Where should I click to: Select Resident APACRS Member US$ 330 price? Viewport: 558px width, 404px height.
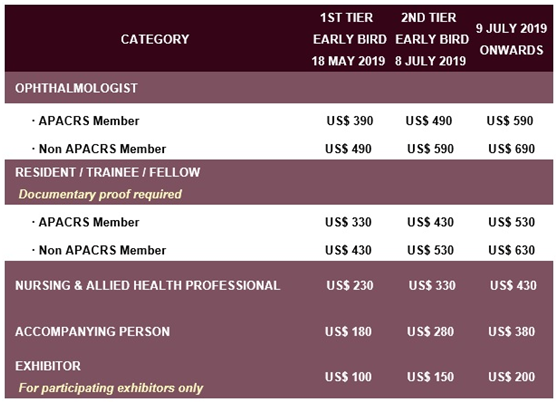(x=348, y=222)
